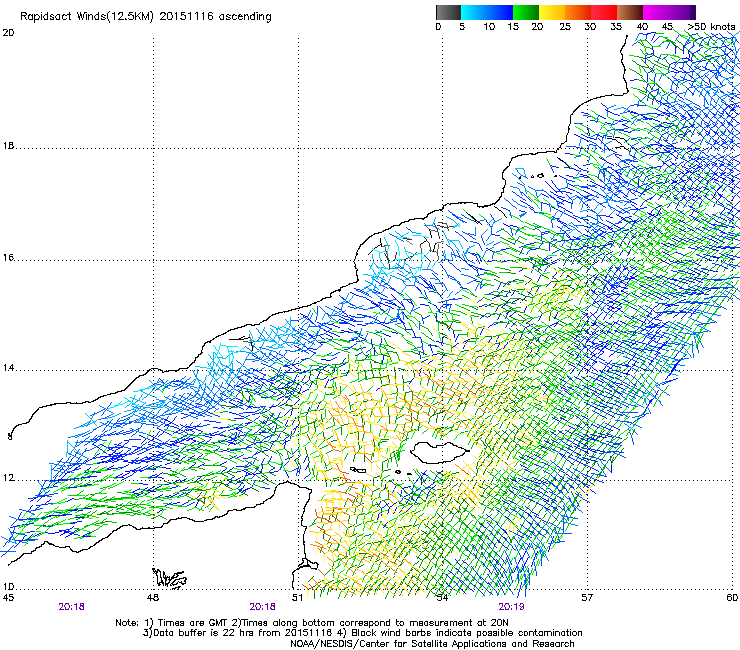Click the latitude axis label "12"
The image size is (740, 650).
[x=8, y=478]
